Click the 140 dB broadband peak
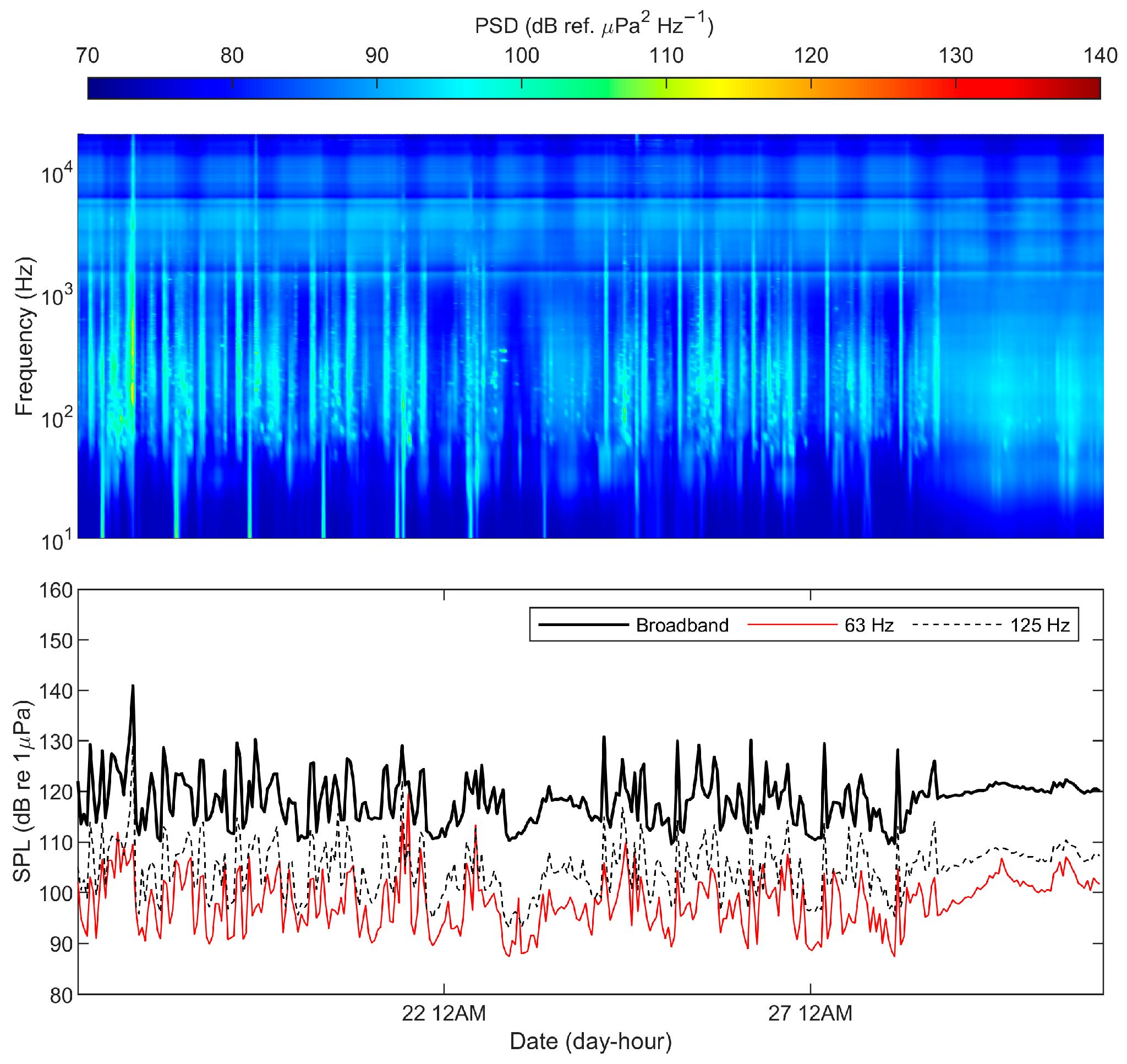The width and height of the screenshot is (1127, 1064). coord(133,687)
